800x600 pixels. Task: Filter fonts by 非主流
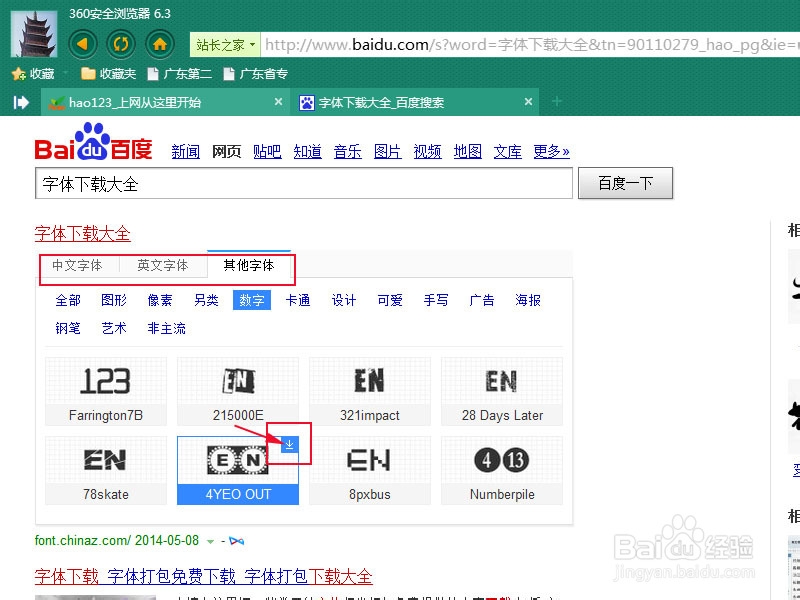click(166, 328)
